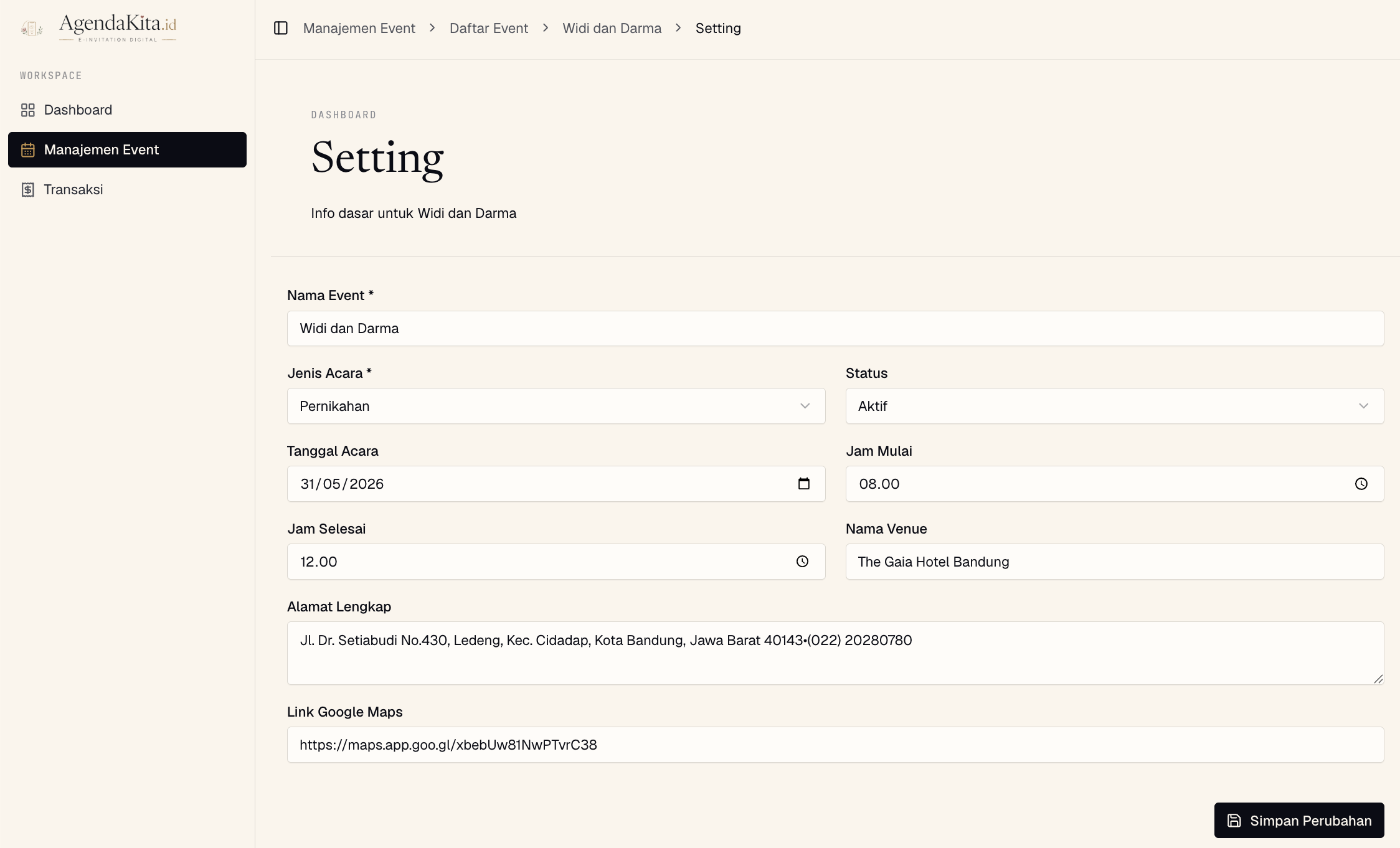Click the Alamat Lengkap text area

tap(836, 653)
